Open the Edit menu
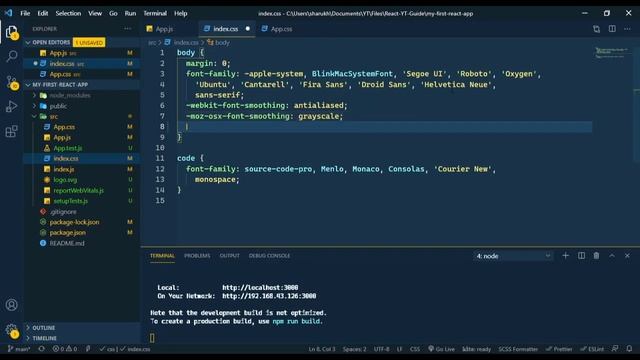 tap(43, 13)
